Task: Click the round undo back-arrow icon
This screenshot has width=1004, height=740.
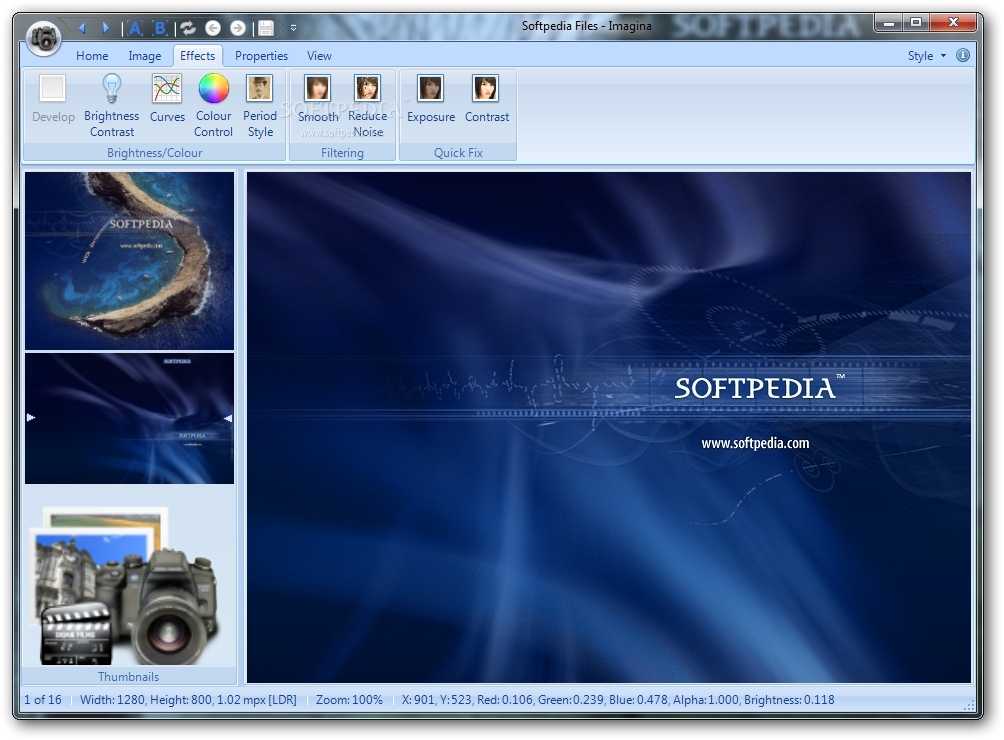Action: [x=213, y=28]
